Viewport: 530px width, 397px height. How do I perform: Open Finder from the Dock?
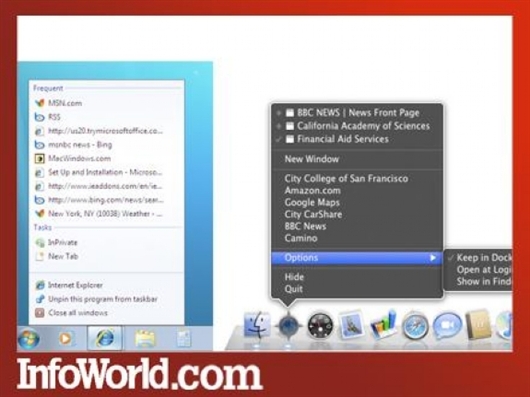pos(257,325)
